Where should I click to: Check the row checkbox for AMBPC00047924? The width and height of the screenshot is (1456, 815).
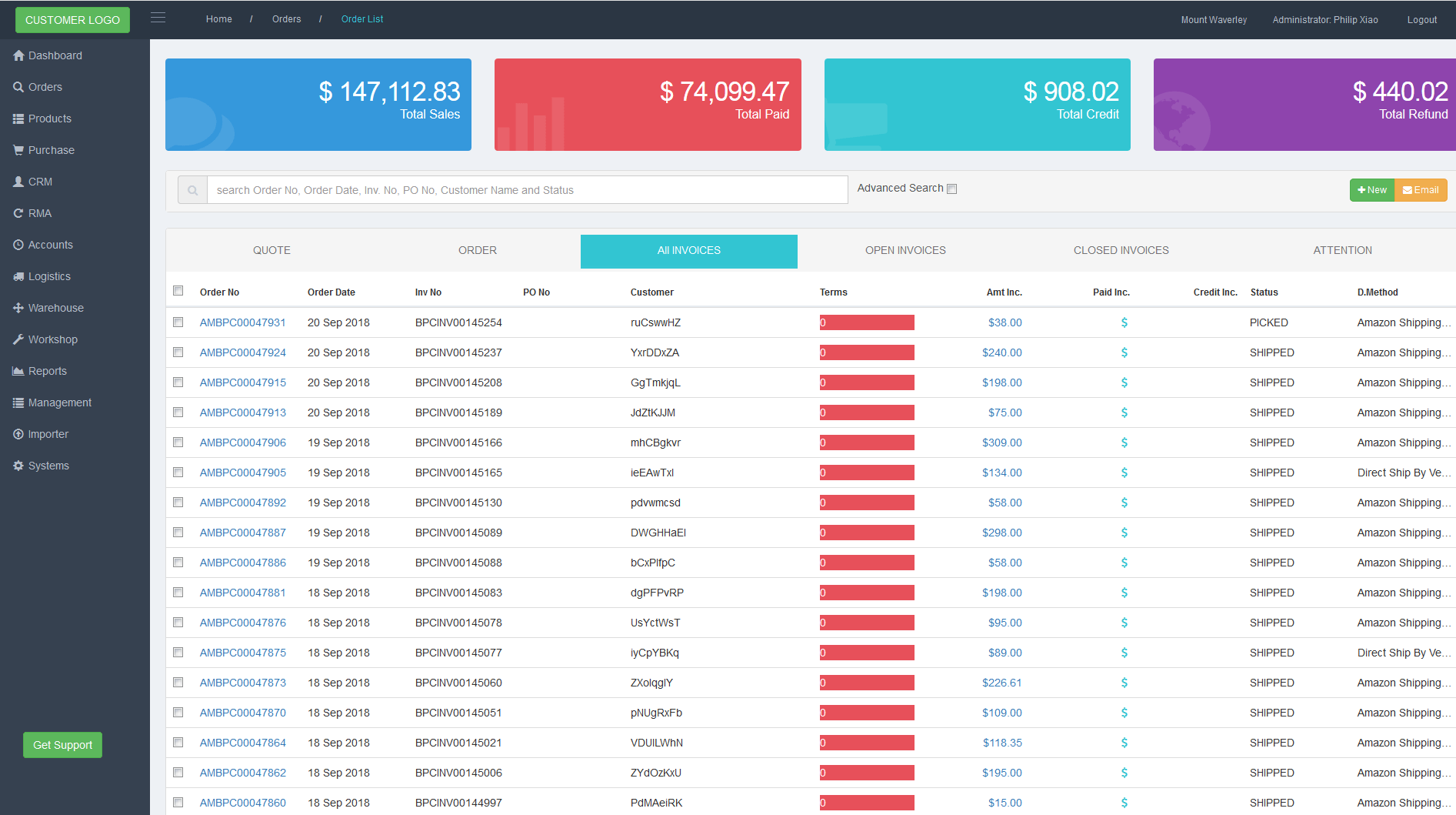point(178,352)
